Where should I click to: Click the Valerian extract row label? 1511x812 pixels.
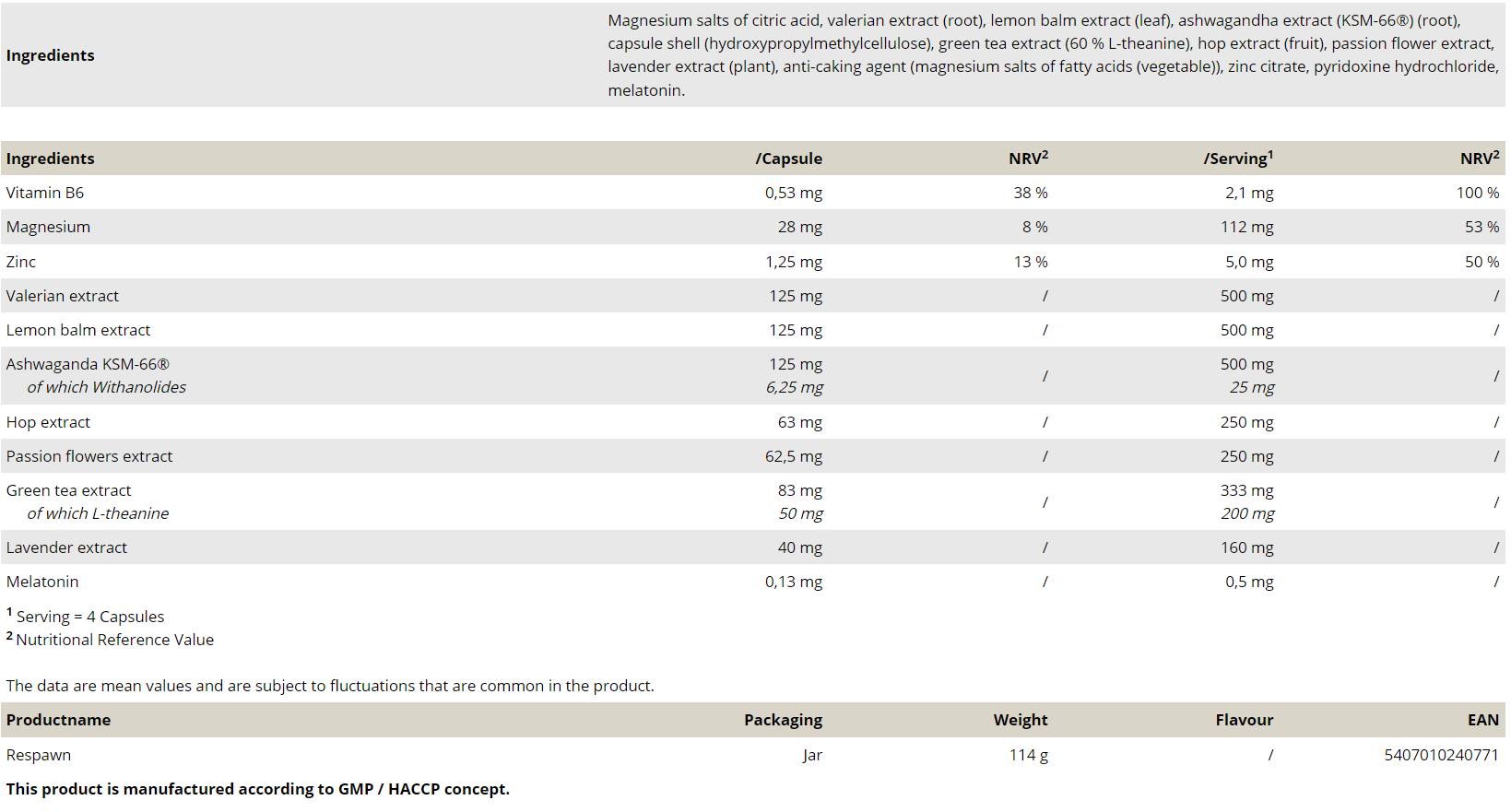click(x=62, y=296)
